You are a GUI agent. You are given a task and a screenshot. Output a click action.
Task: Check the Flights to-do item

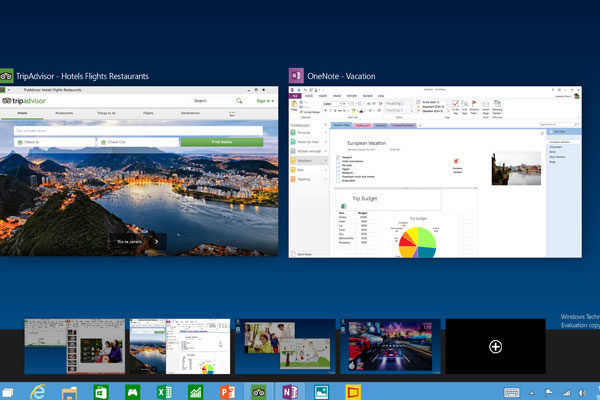(x=338, y=169)
